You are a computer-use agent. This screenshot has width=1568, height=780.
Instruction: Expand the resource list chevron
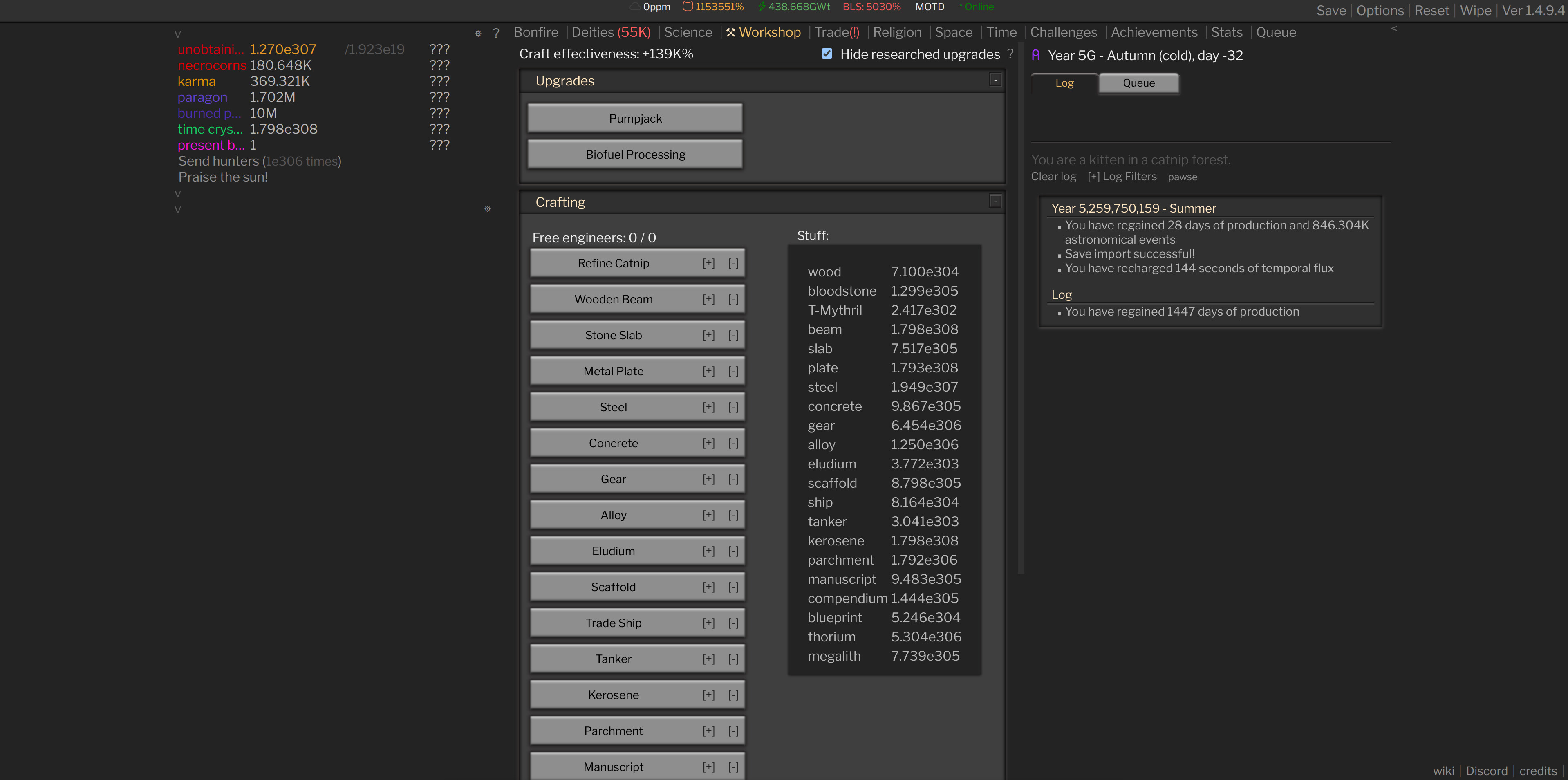(177, 34)
